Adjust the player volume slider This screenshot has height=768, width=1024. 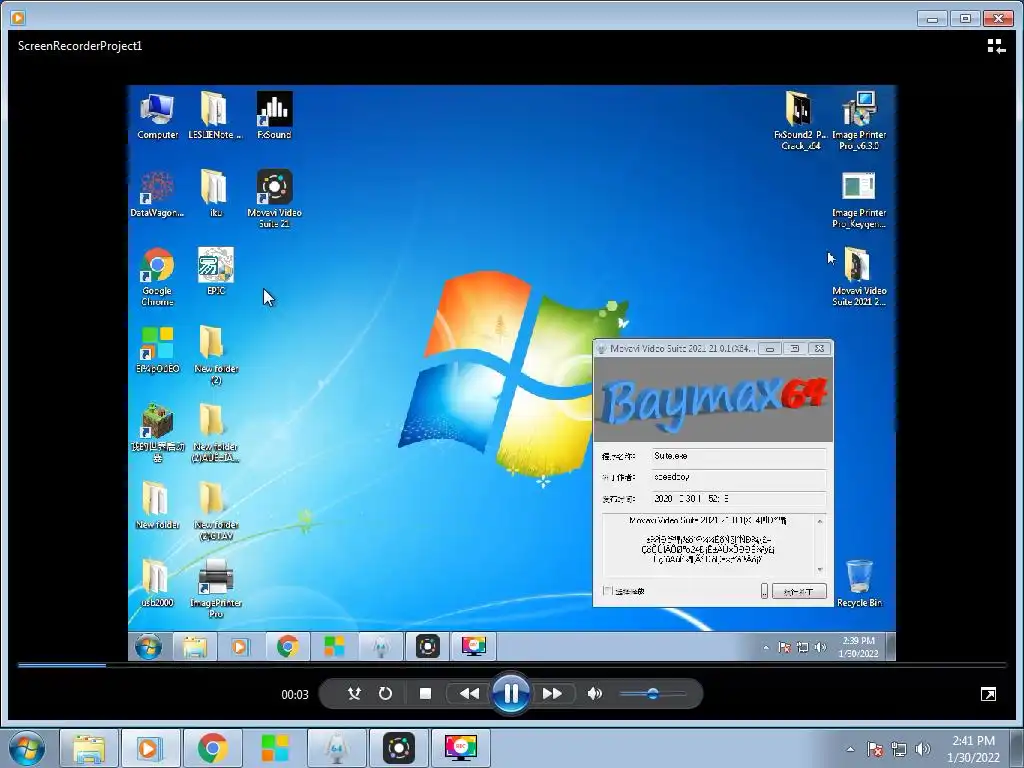652,694
